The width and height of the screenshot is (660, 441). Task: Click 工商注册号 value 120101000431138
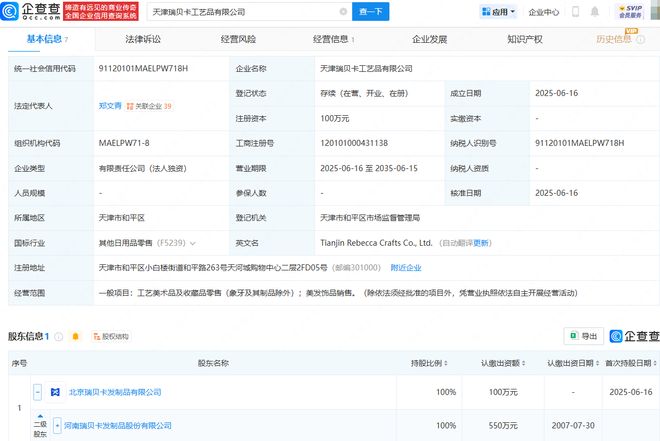[x=354, y=143]
